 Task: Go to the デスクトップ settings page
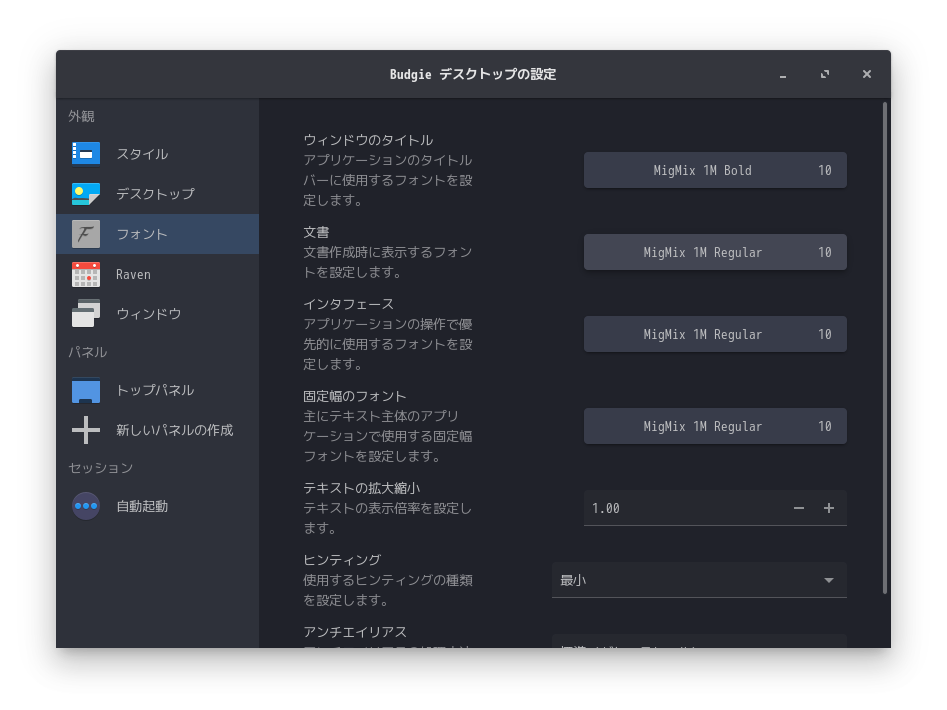click(158, 194)
